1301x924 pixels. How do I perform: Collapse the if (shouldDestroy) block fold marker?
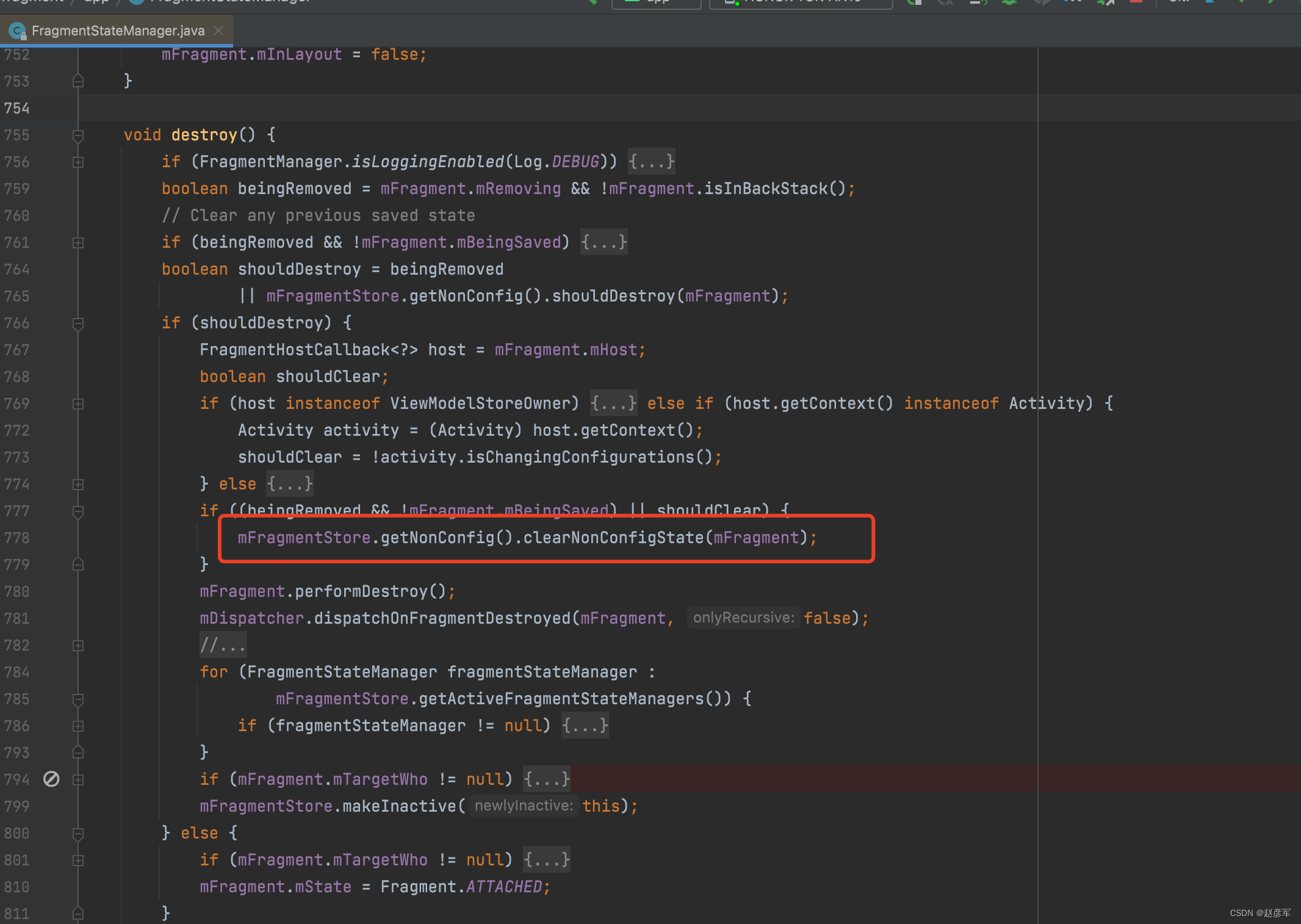78,323
